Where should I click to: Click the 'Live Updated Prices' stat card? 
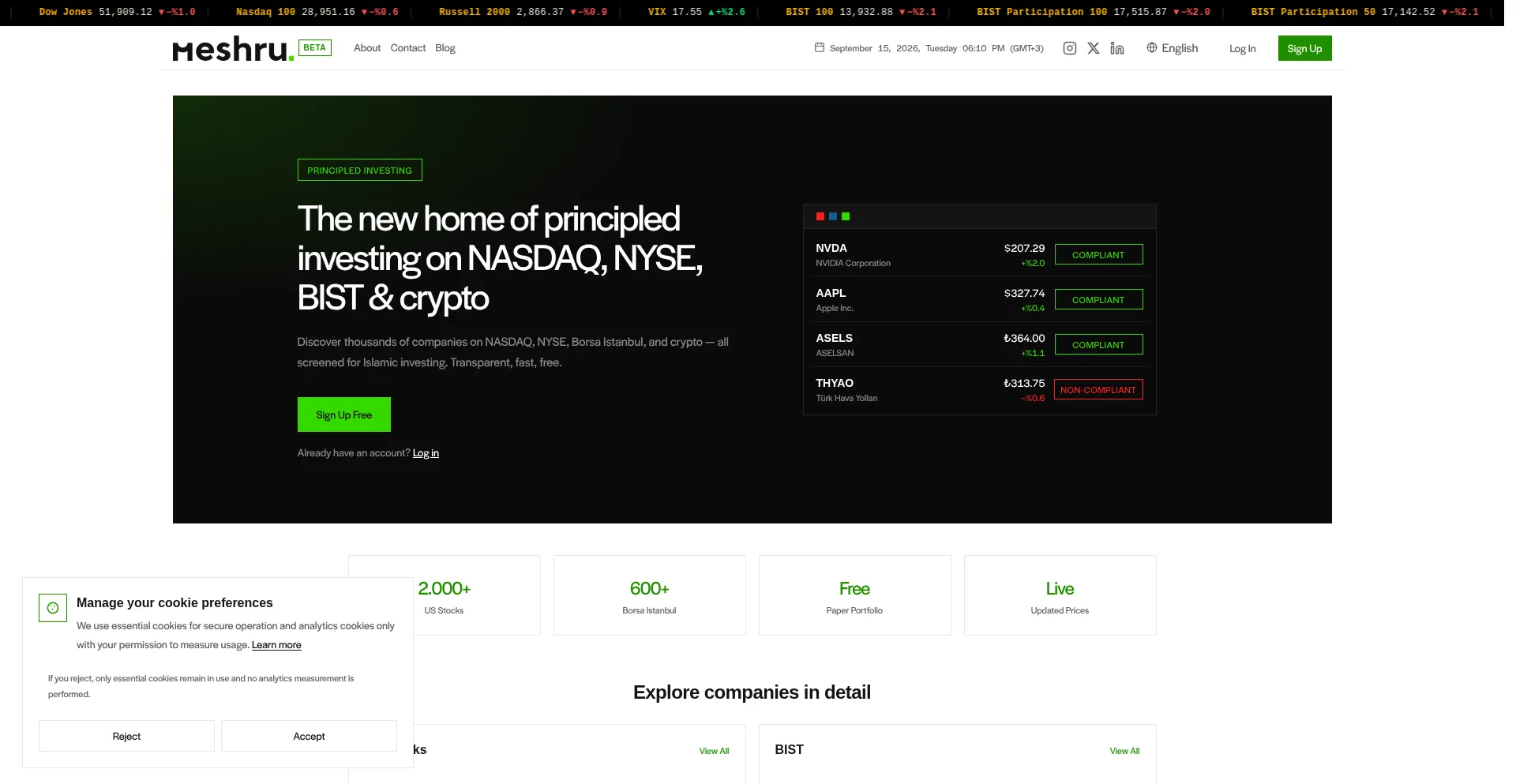(x=1060, y=595)
